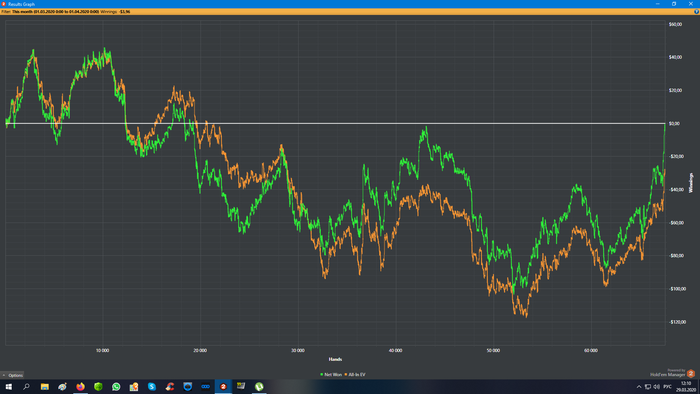Click the filter text in orange bar

coord(66,12)
